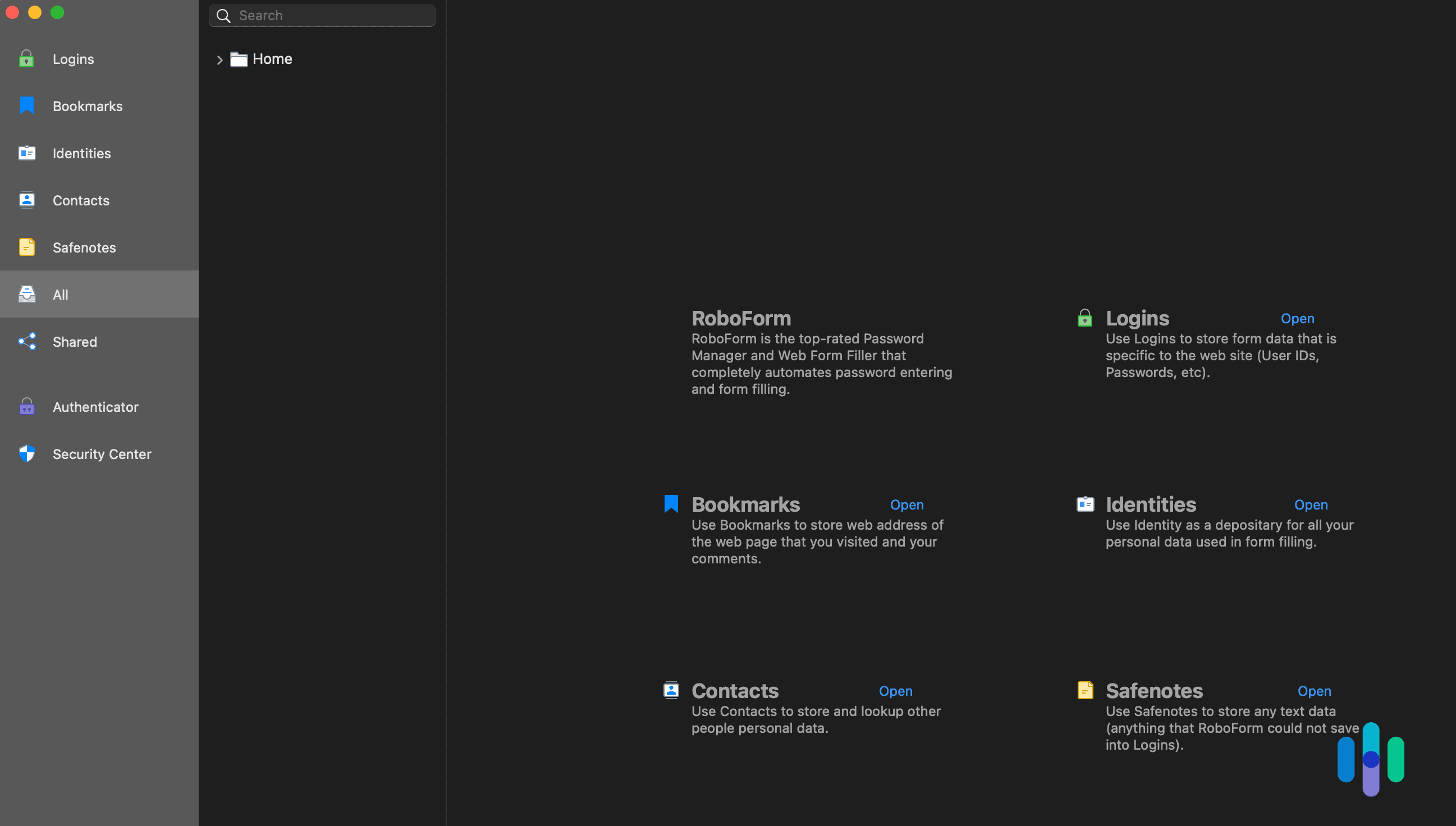Viewport: 1456px width, 826px height.
Task: Expand the Home folder chevron
Action: [219, 59]
